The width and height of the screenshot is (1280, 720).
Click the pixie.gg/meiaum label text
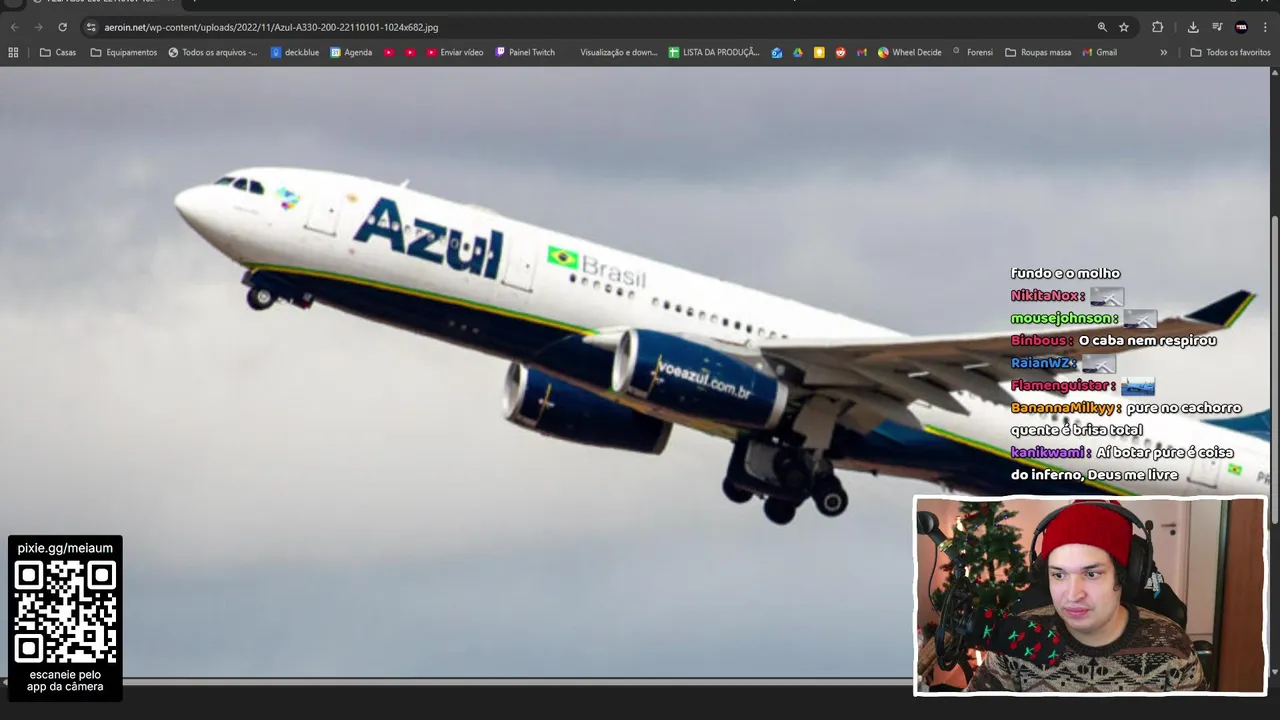(x=65, y=548)
